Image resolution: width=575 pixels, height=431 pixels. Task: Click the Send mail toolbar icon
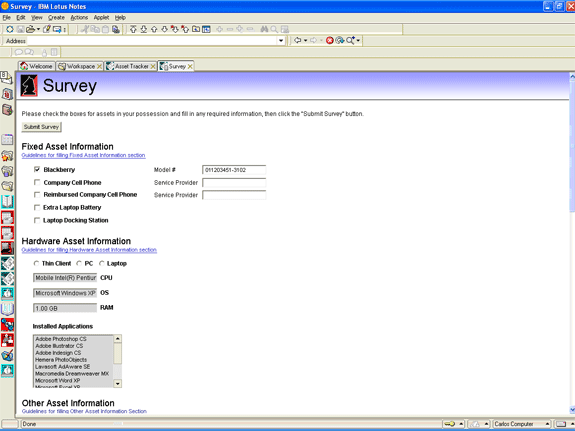point(57,29)
